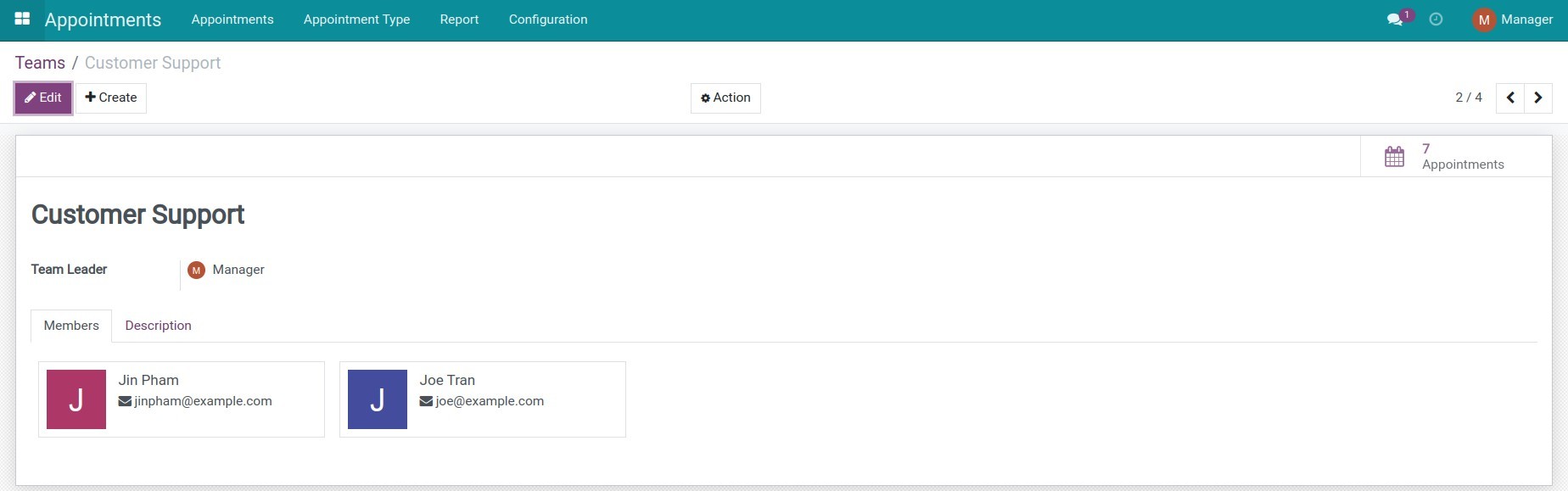This screenshot has height=491, width=1568.
Task: Expand the Manager user menu
Action: [1526, 20]
